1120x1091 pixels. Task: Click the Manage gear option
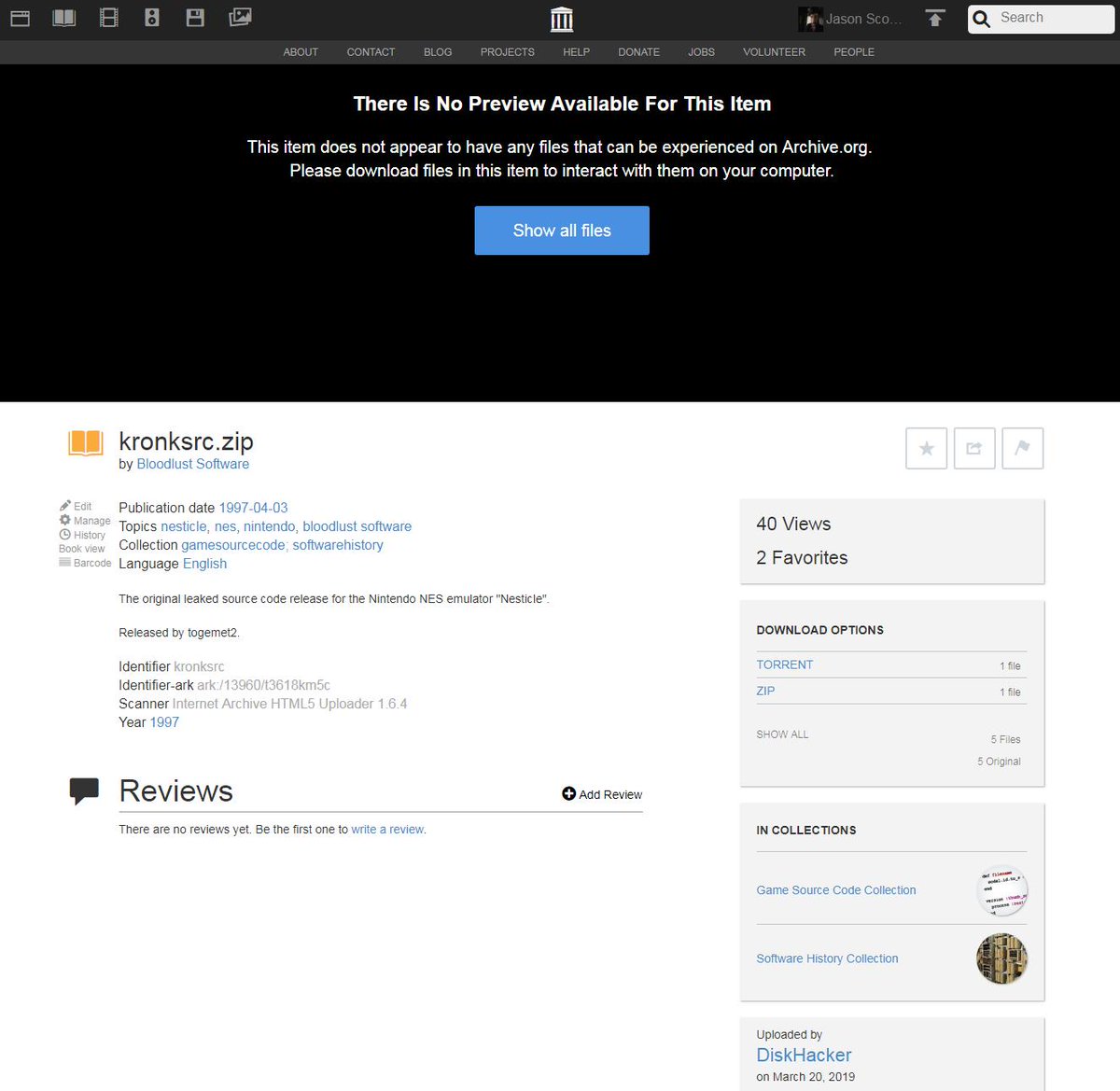point(85,520)
